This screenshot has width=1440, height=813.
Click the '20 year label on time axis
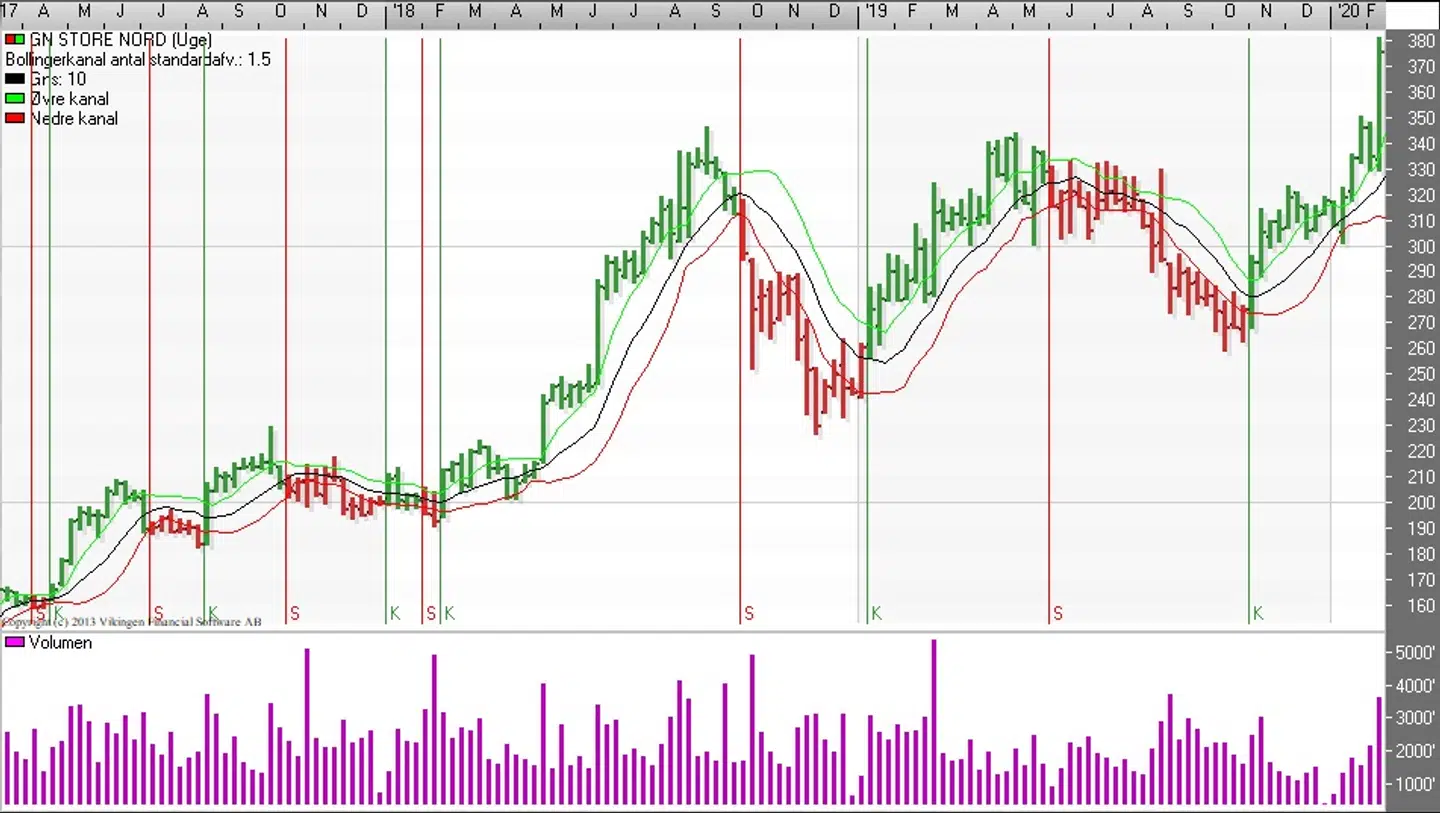pyautogui.click(x=1348, y=11)
